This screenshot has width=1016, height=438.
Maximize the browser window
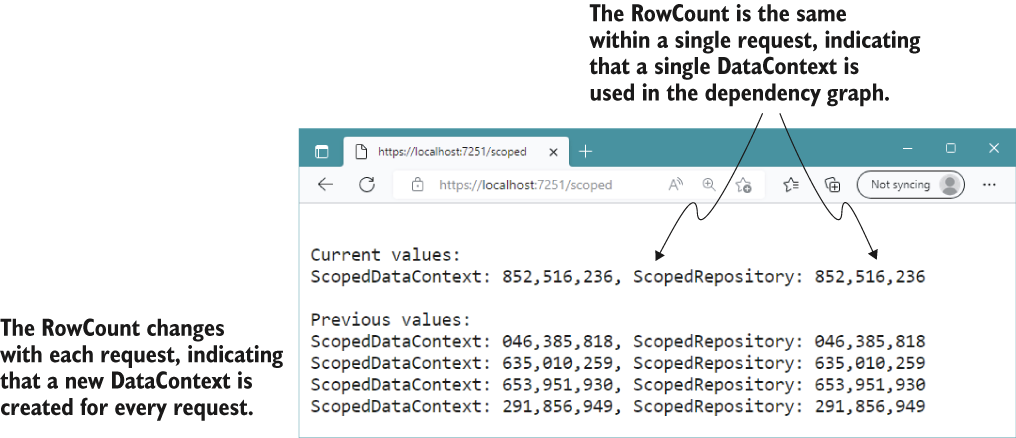coord(951,148)
